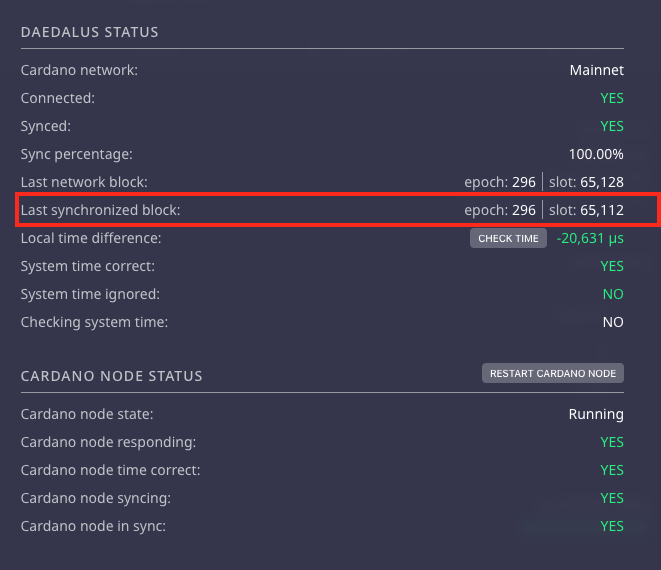The width and height of the screenshot is (661, 570).
Task: Click the Cardano node time correct YES value
Action: coord(612,470)
